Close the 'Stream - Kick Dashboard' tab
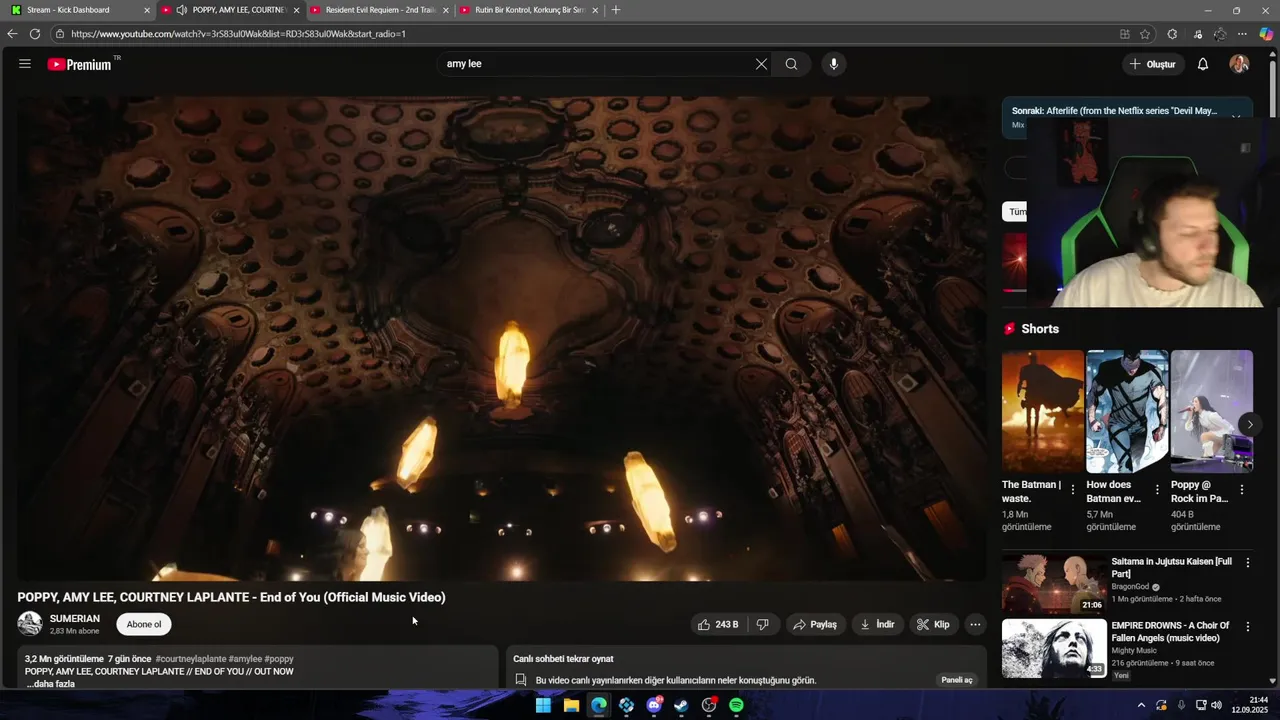1280x720 pixels. click(x=147, y=10)
